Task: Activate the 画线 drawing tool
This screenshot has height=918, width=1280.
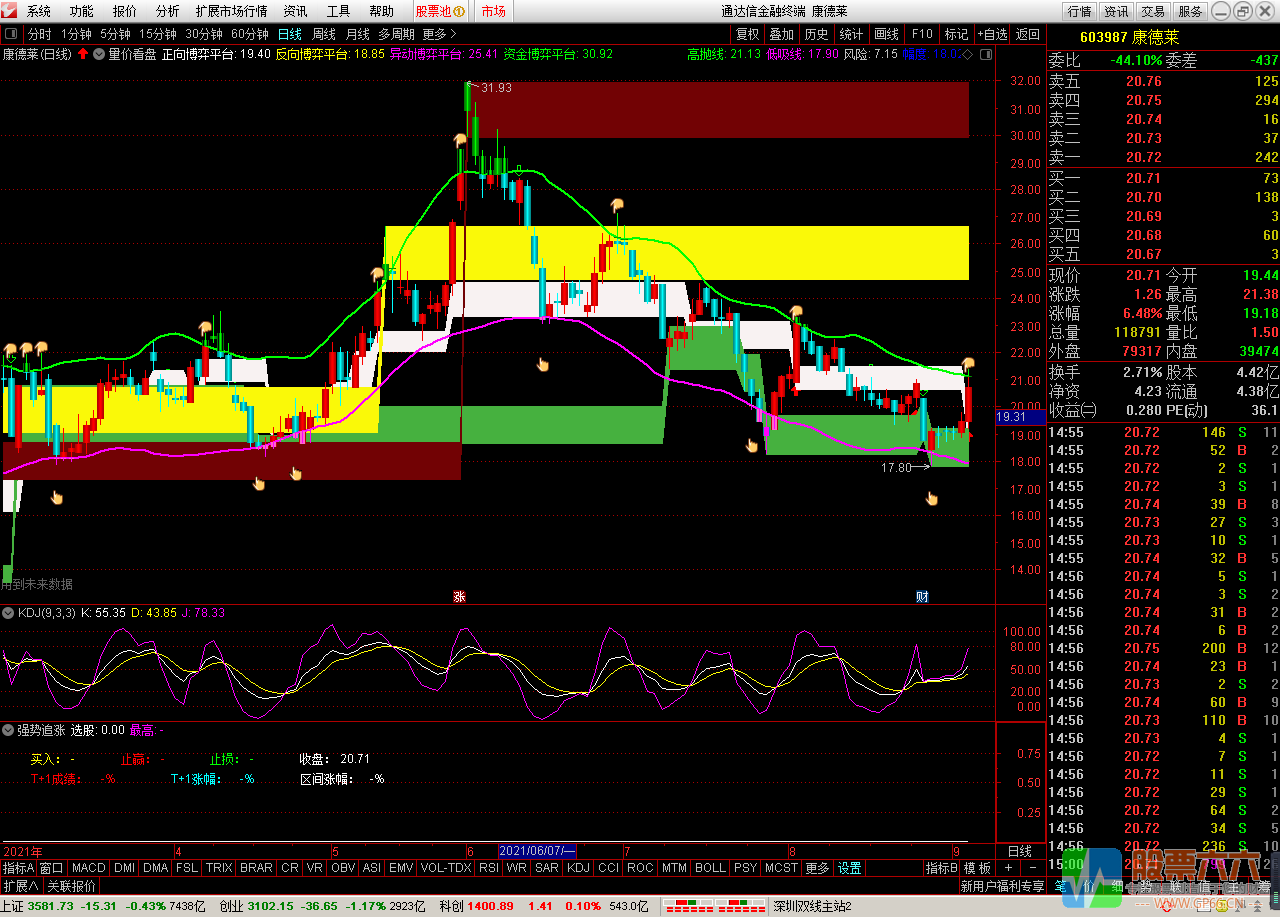Action: tap(886, 34)
